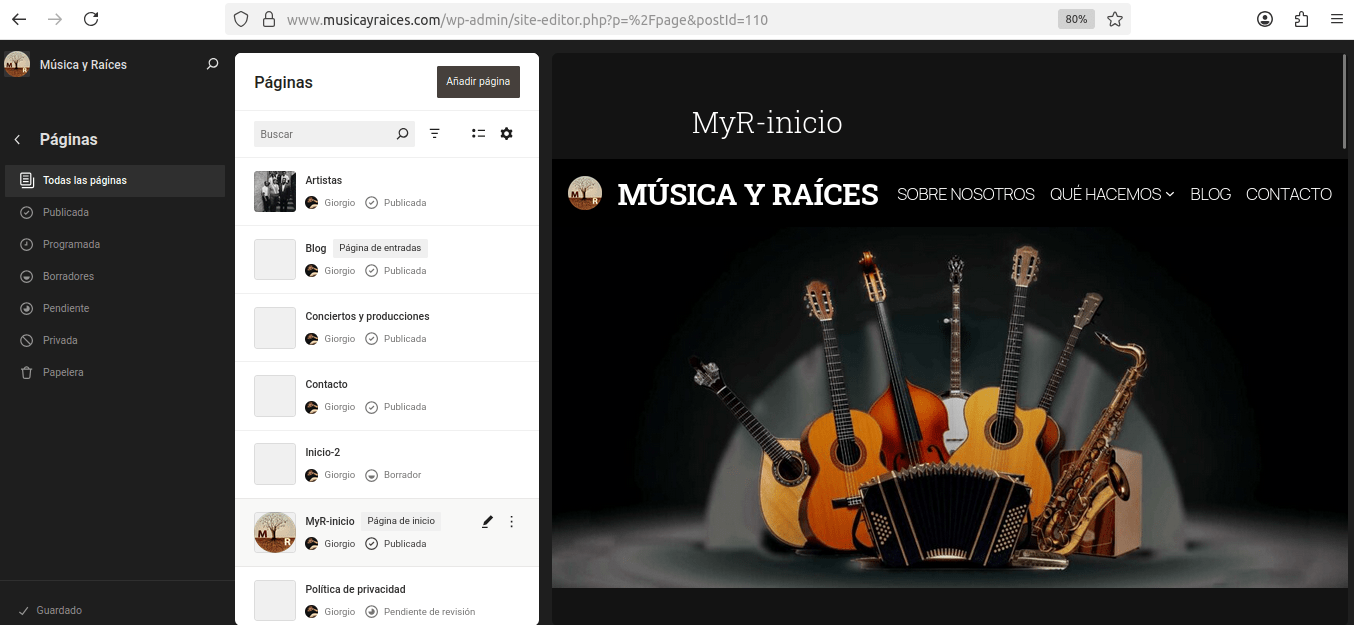The image size is (1354, 625).
Task: Click the Buscar search field
Action: click(x=325, y=134)
